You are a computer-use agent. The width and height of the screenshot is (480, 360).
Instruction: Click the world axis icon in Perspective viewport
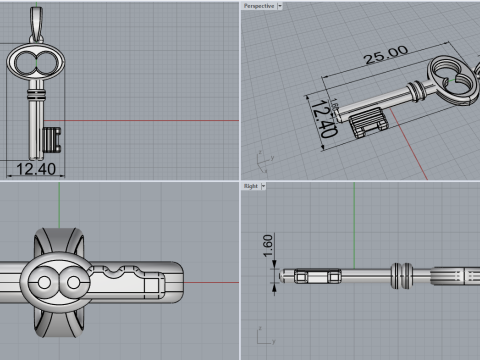[265, 162]
